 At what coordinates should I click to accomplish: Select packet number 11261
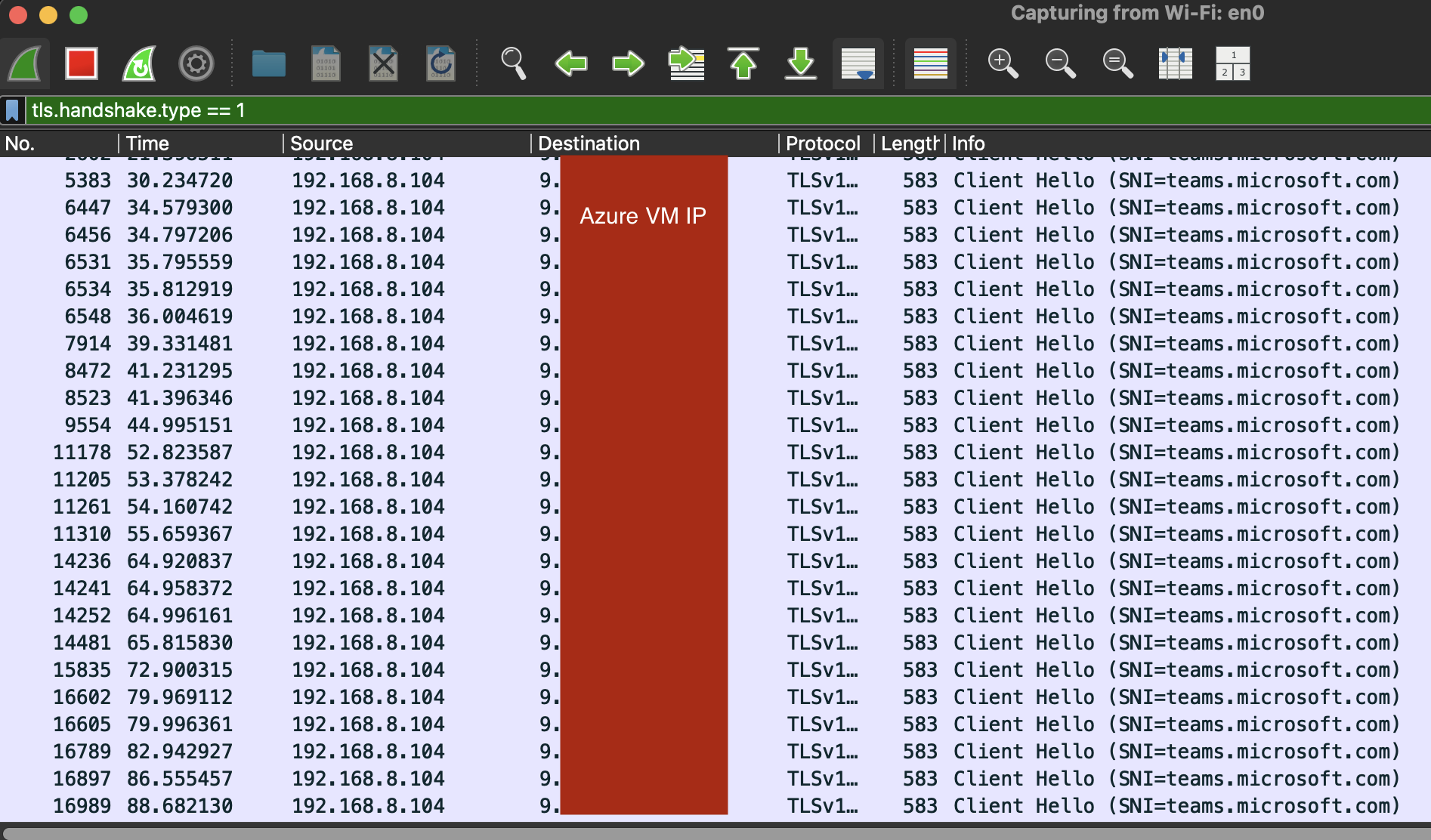[x=715, y=507]
